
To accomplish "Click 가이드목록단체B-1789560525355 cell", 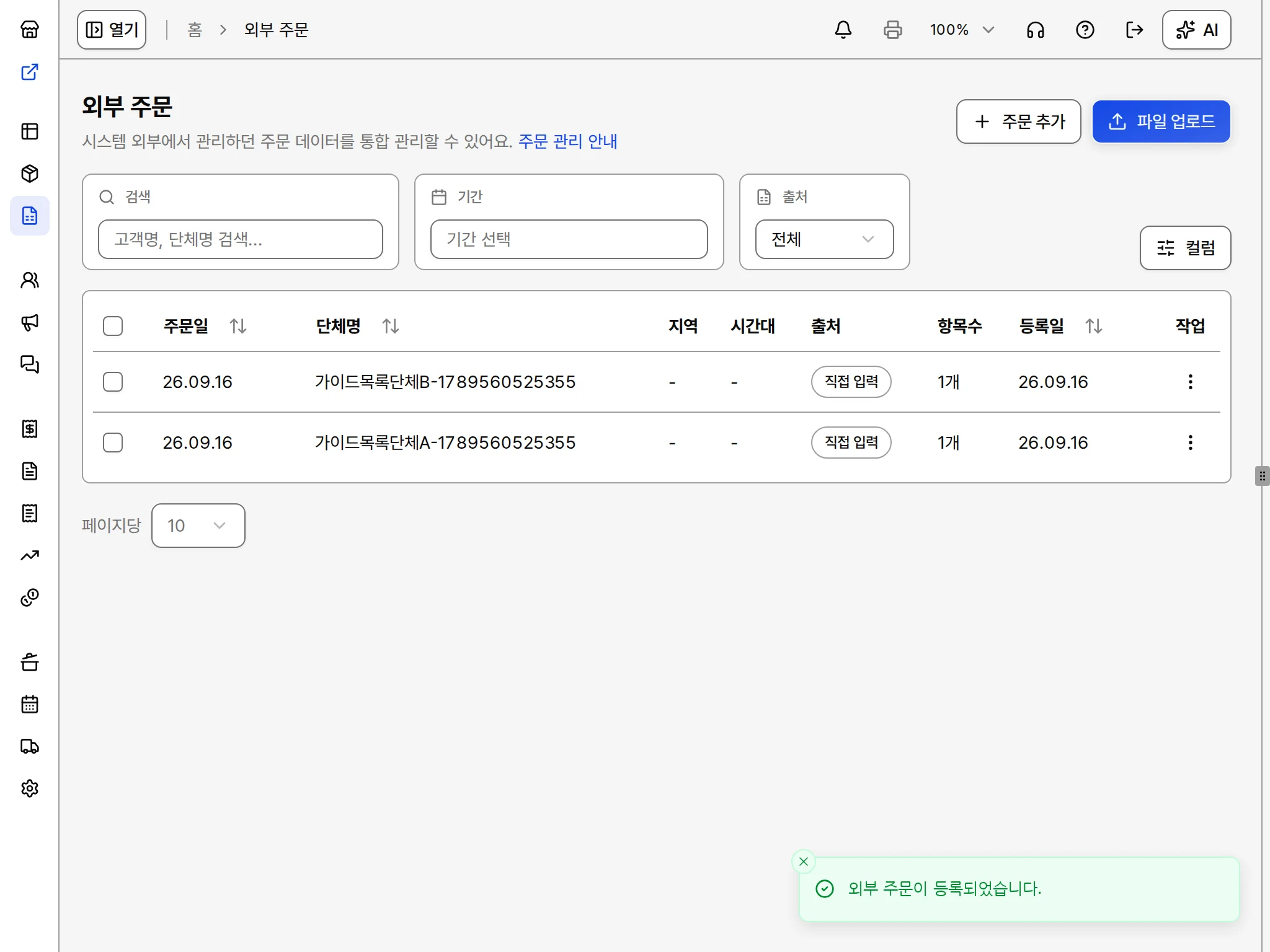I will (x=445, y=382).
